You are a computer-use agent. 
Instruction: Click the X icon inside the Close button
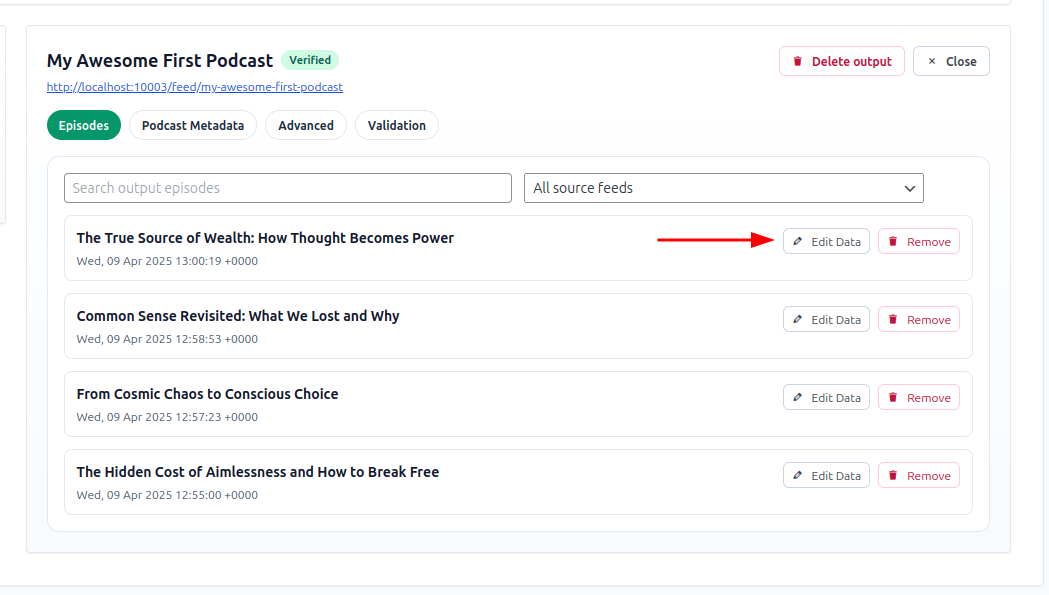pyautogui.click(x=931, y=61)
